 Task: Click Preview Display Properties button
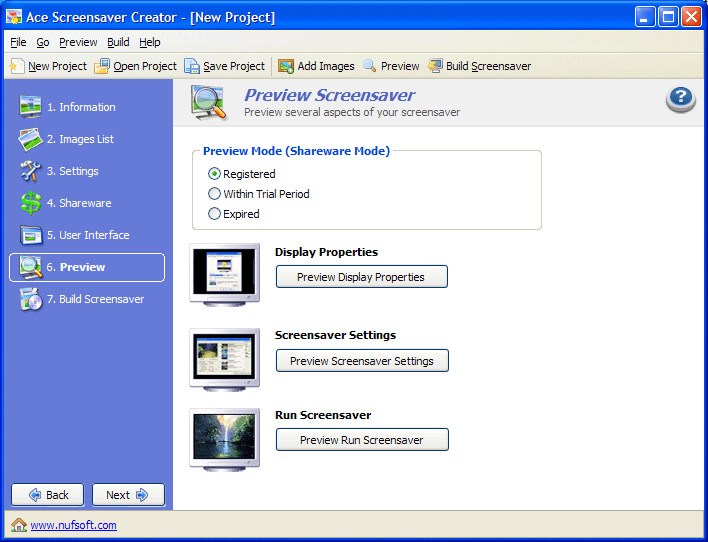coord(362,276)
